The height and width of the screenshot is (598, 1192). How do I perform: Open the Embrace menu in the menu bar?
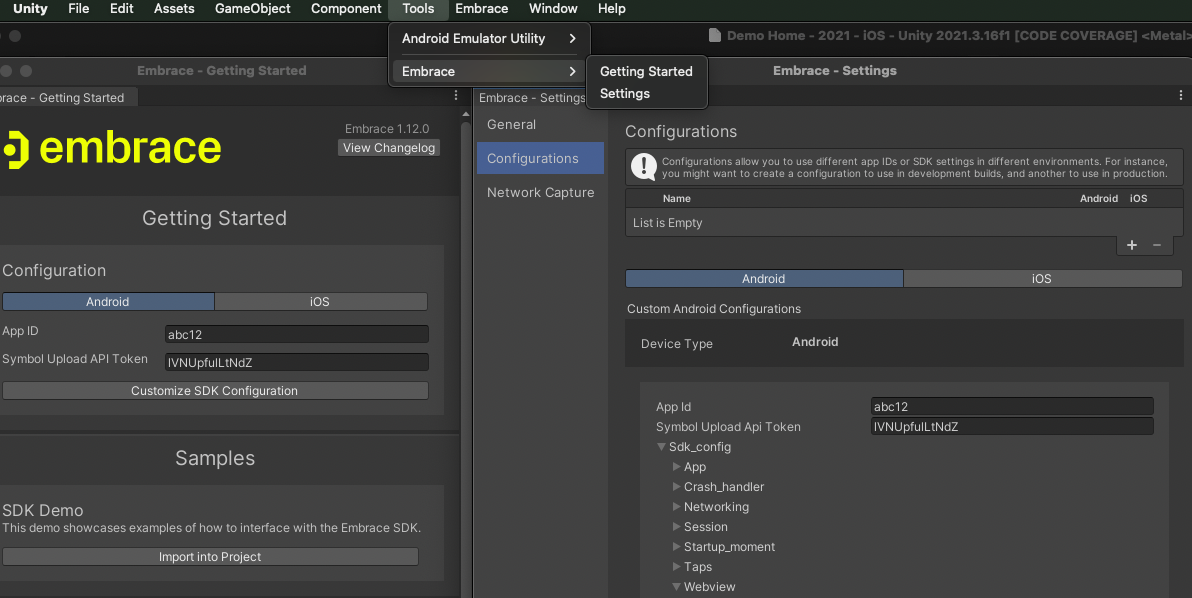click(x=482, y=9)
